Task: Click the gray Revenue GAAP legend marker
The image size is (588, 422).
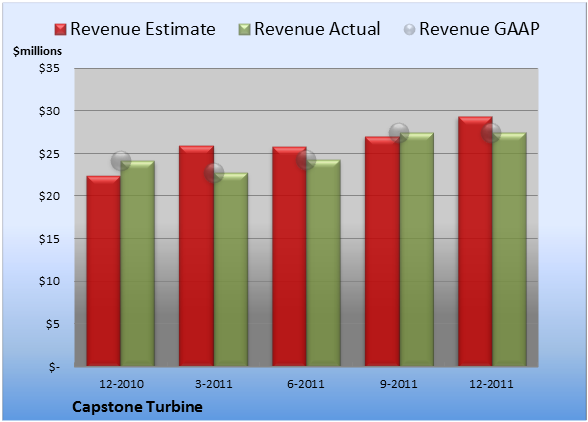Action: (410, 30)
